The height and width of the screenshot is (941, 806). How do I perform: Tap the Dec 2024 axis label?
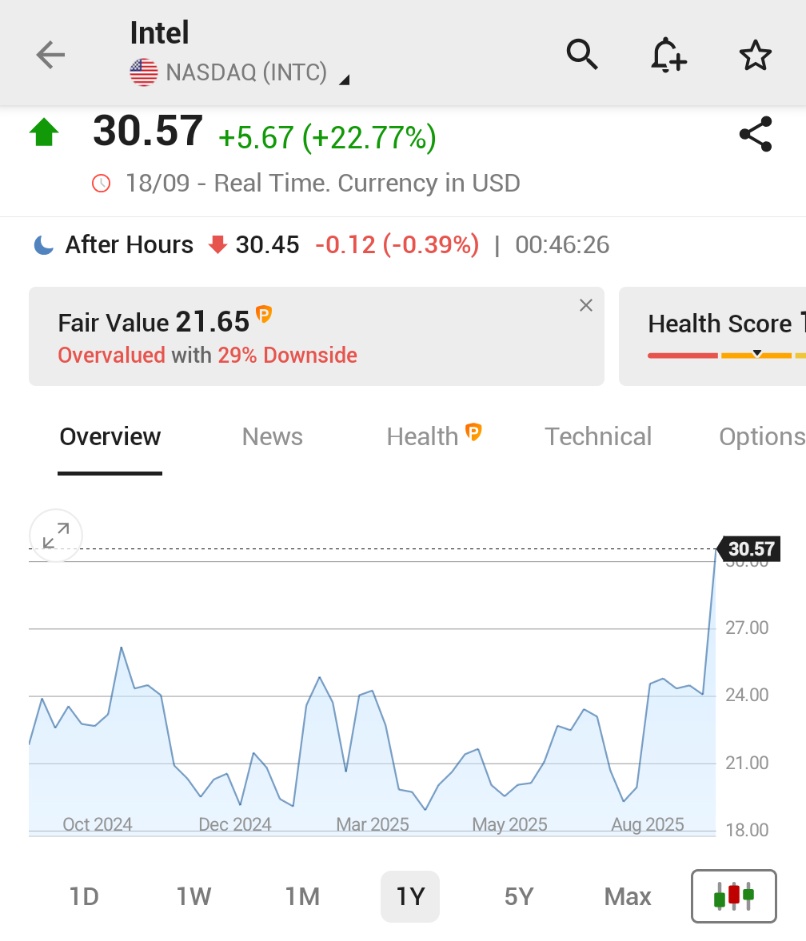pyautogui.click(x=235, y=825)
